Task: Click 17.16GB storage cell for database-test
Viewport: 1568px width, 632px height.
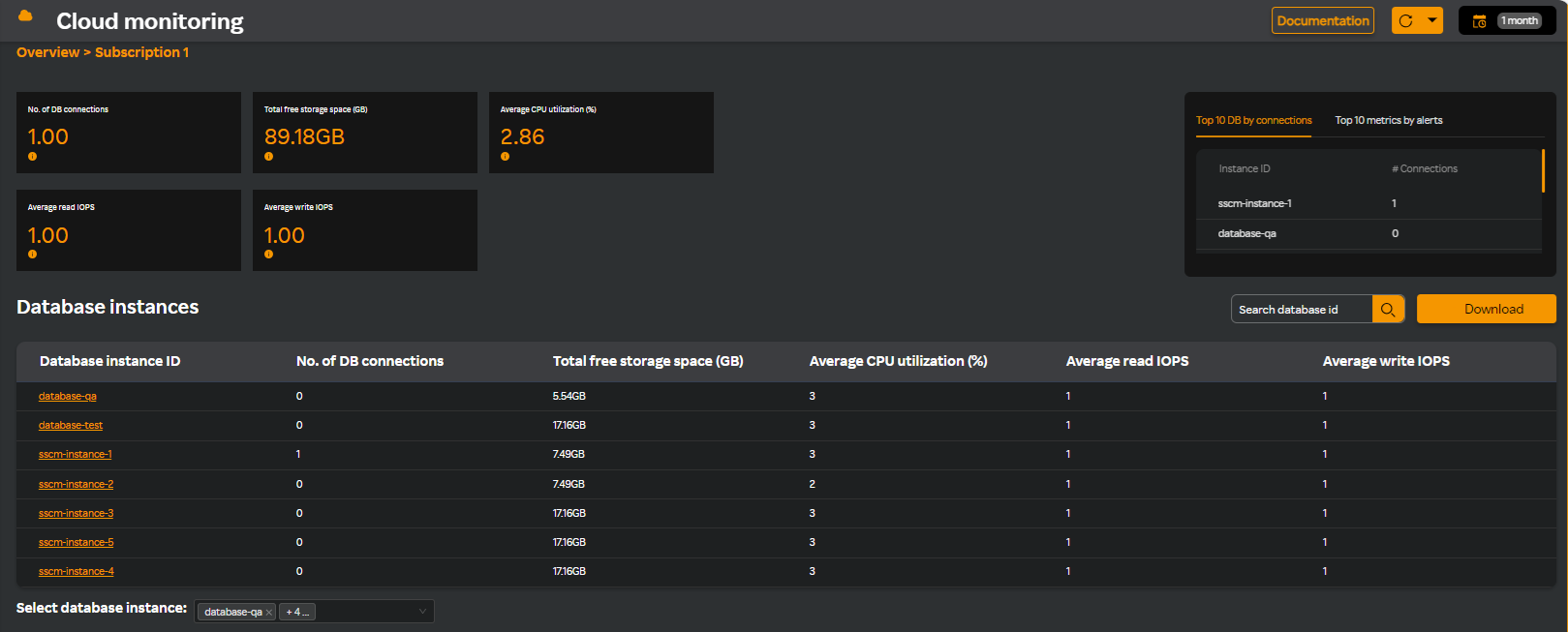Action: tap(569, 425)
